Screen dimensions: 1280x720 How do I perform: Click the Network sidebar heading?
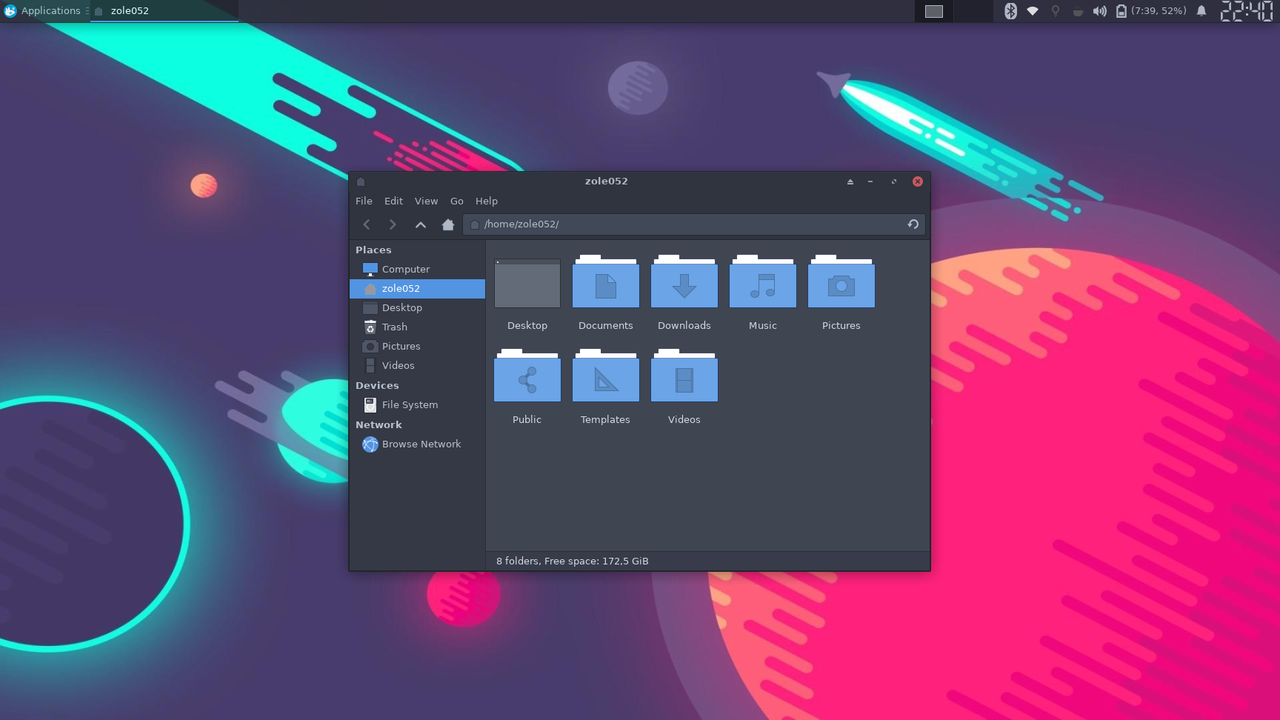(378, 425)
